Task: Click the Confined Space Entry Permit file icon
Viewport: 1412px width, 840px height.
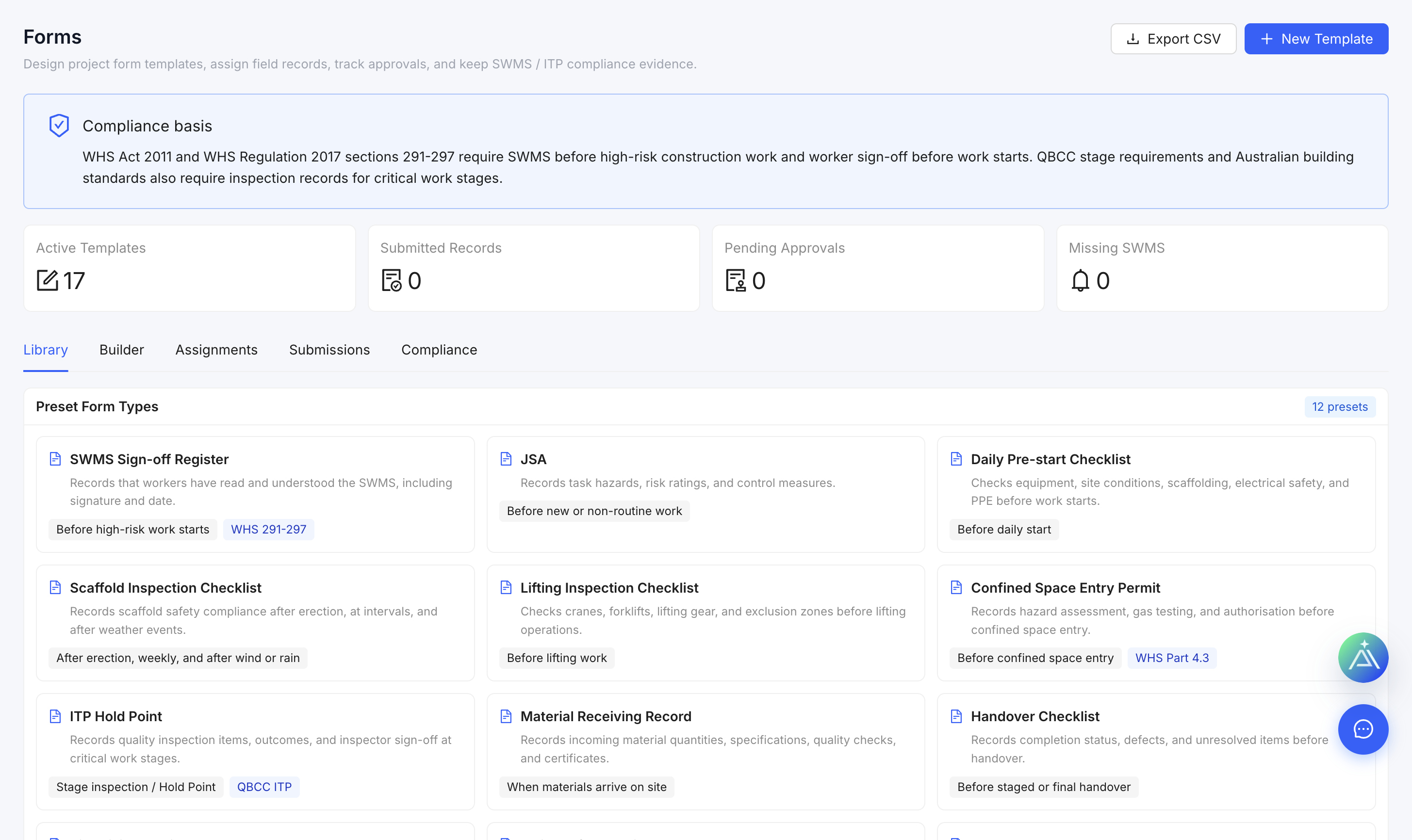Action: 956,587
